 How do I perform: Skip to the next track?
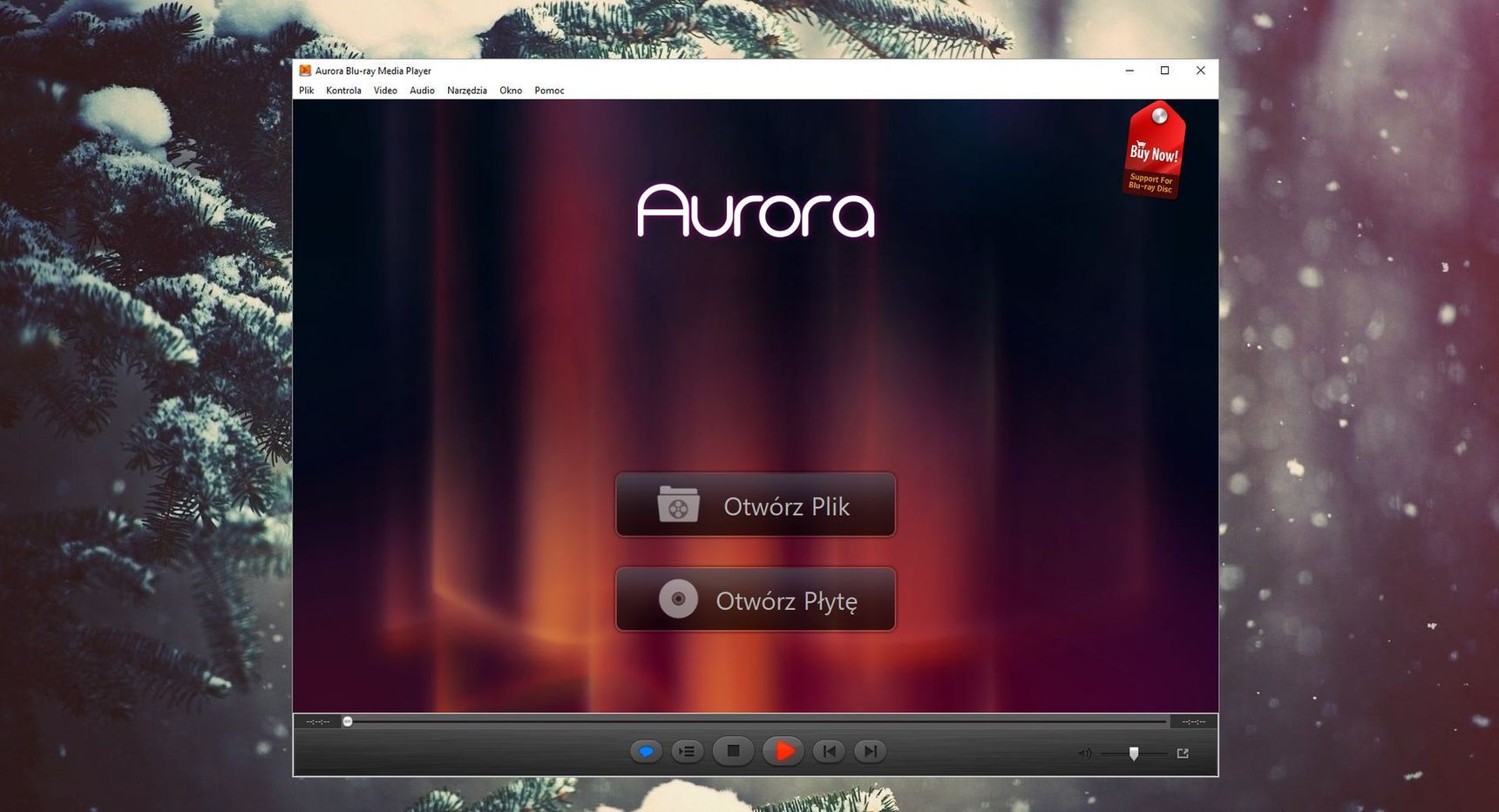pos(870,751)
